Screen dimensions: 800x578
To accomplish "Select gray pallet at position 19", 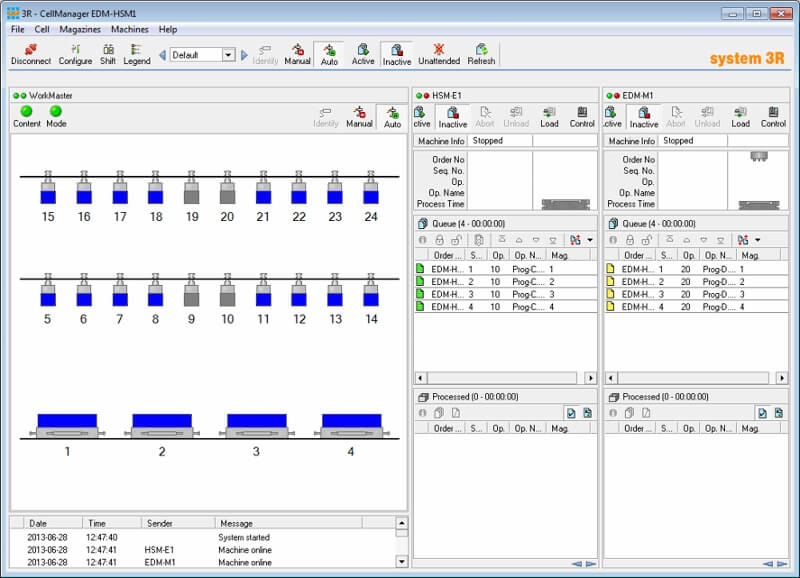I will [191, 188].
